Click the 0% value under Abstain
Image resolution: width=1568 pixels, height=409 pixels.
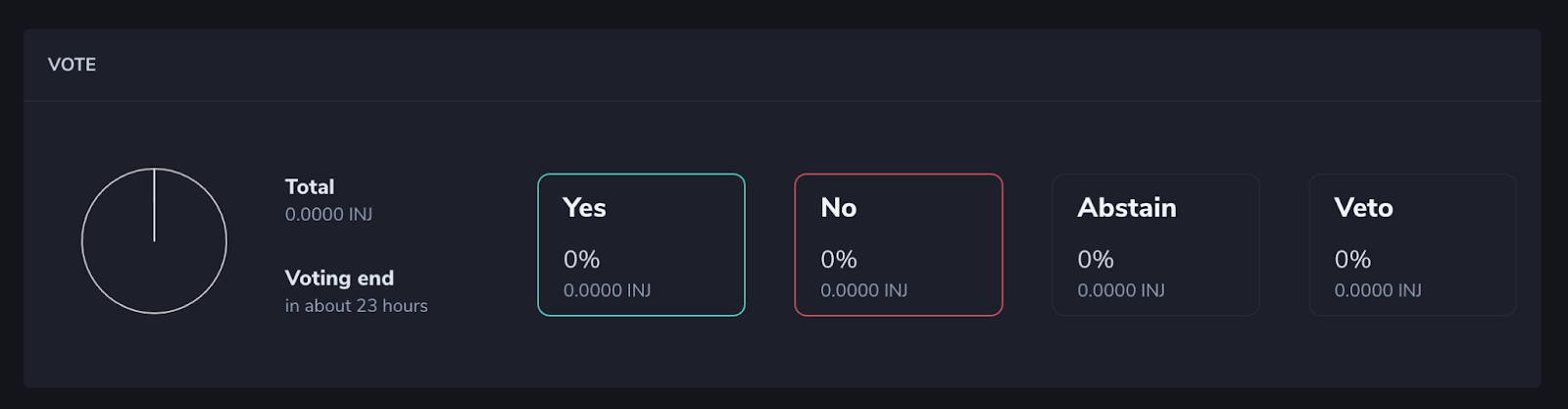[1095, 259]
